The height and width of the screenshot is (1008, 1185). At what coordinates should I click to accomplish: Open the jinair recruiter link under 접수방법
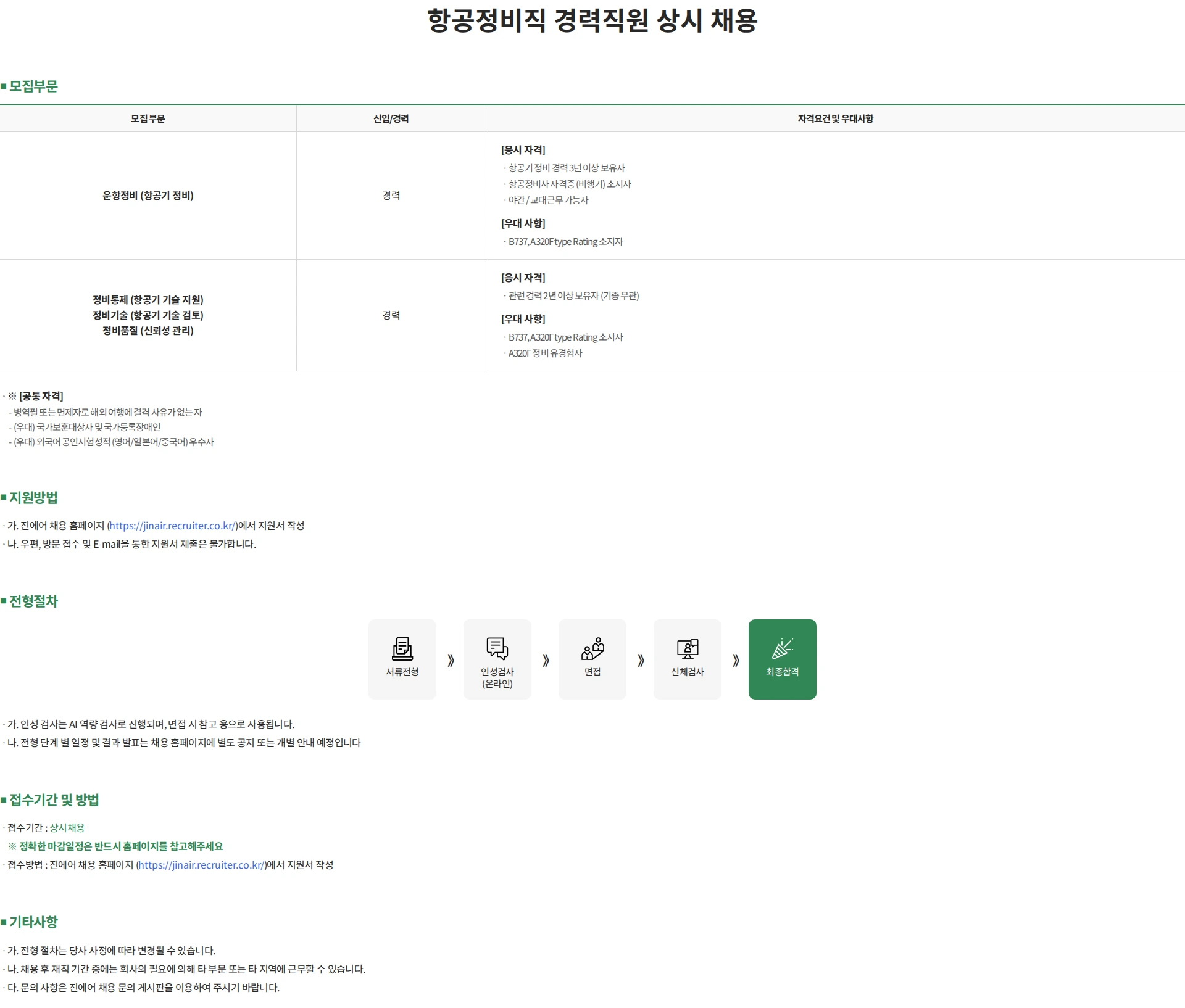click(201, 865)
